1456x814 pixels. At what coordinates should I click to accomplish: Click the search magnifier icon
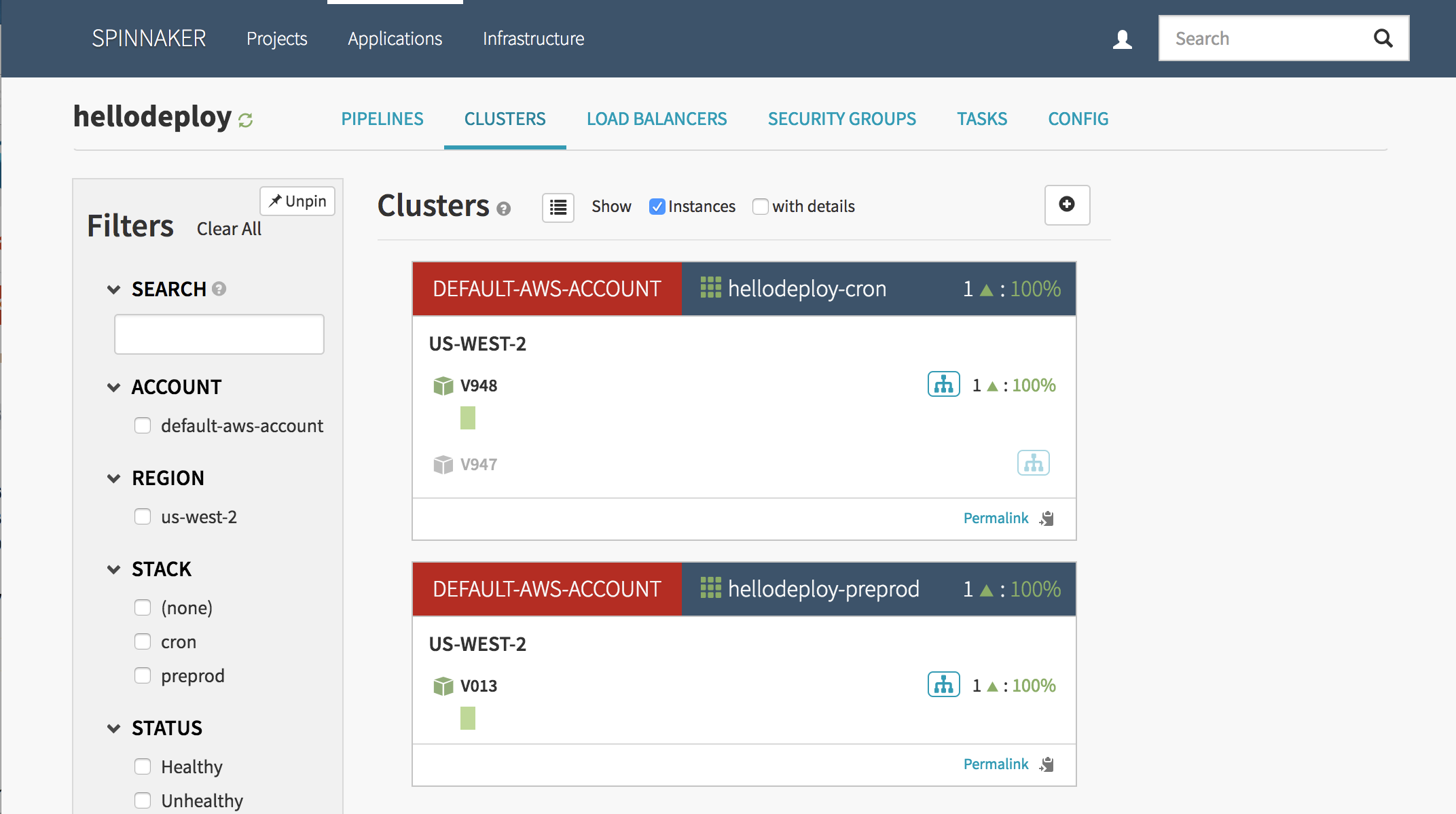pyautogui.click(x=1383, y=39)
